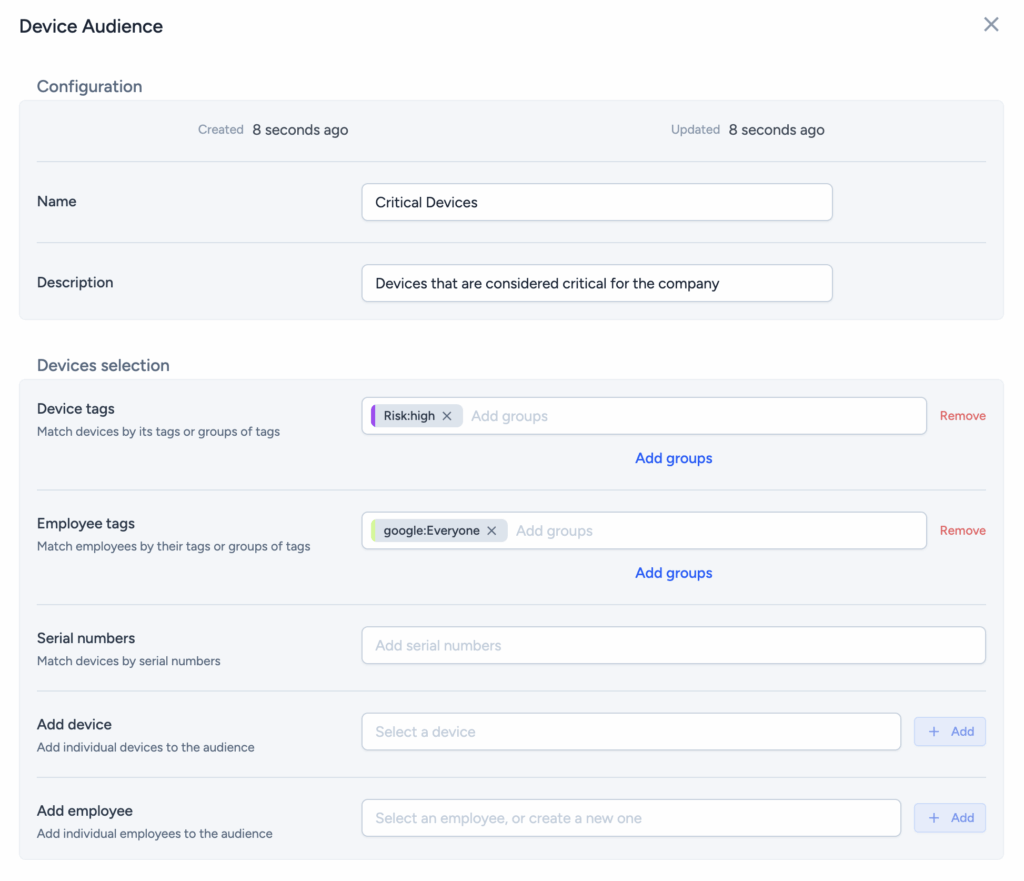This screenshot has height=881, width=1024.
Task: Remove the Risk:high tag chip via its x
Action: [x=447, y=416]
